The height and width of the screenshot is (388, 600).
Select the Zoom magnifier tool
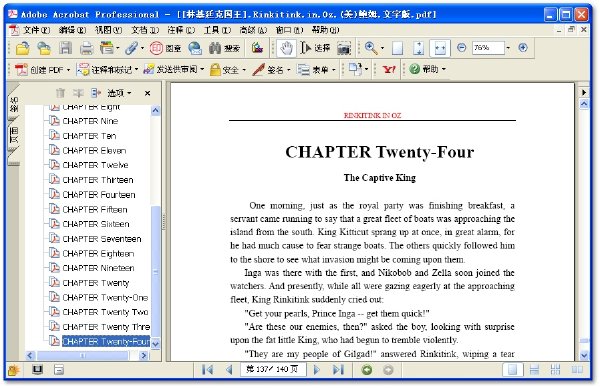[x=371, y=48]
